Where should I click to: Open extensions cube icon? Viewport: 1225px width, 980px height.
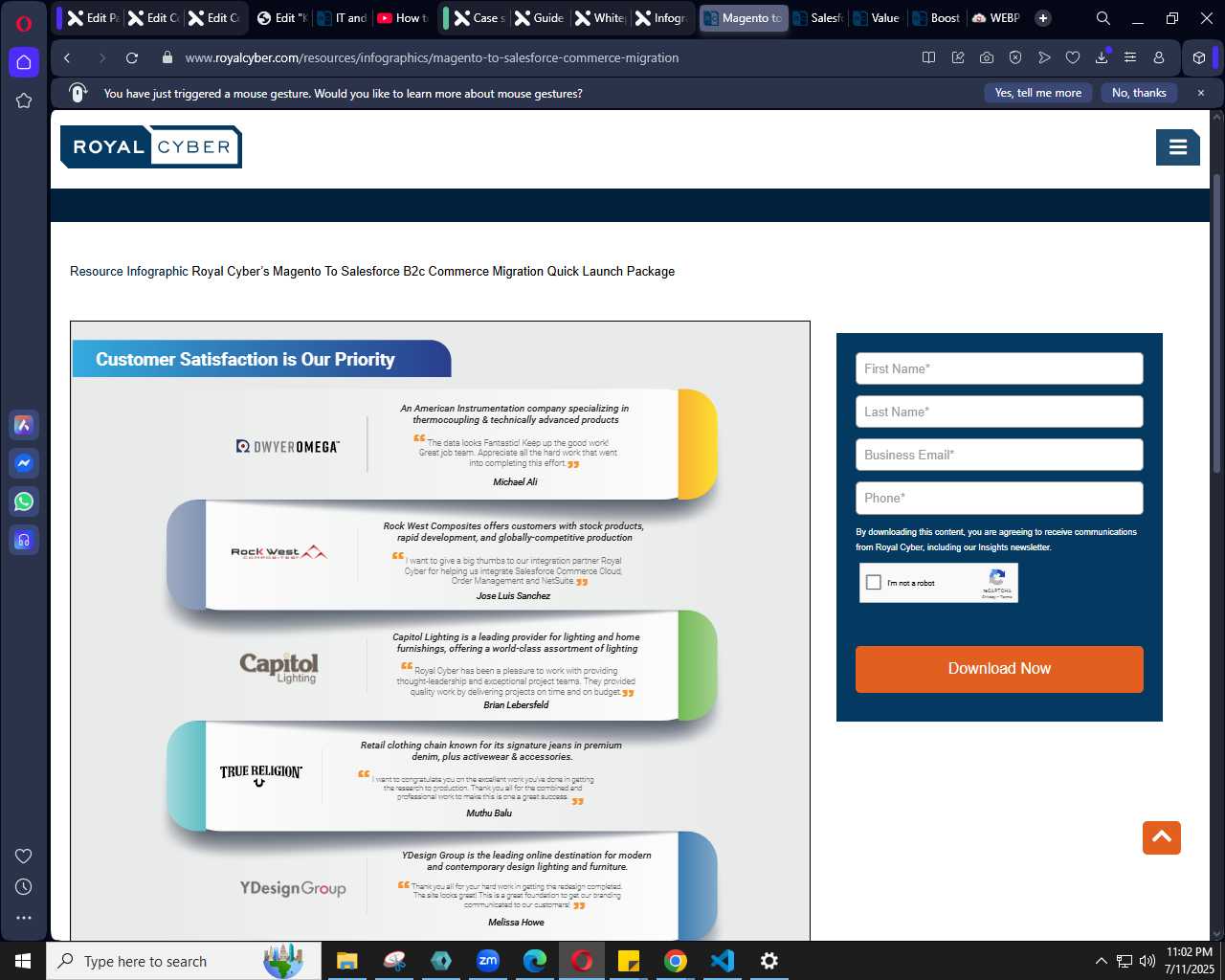pos(1199,57)
